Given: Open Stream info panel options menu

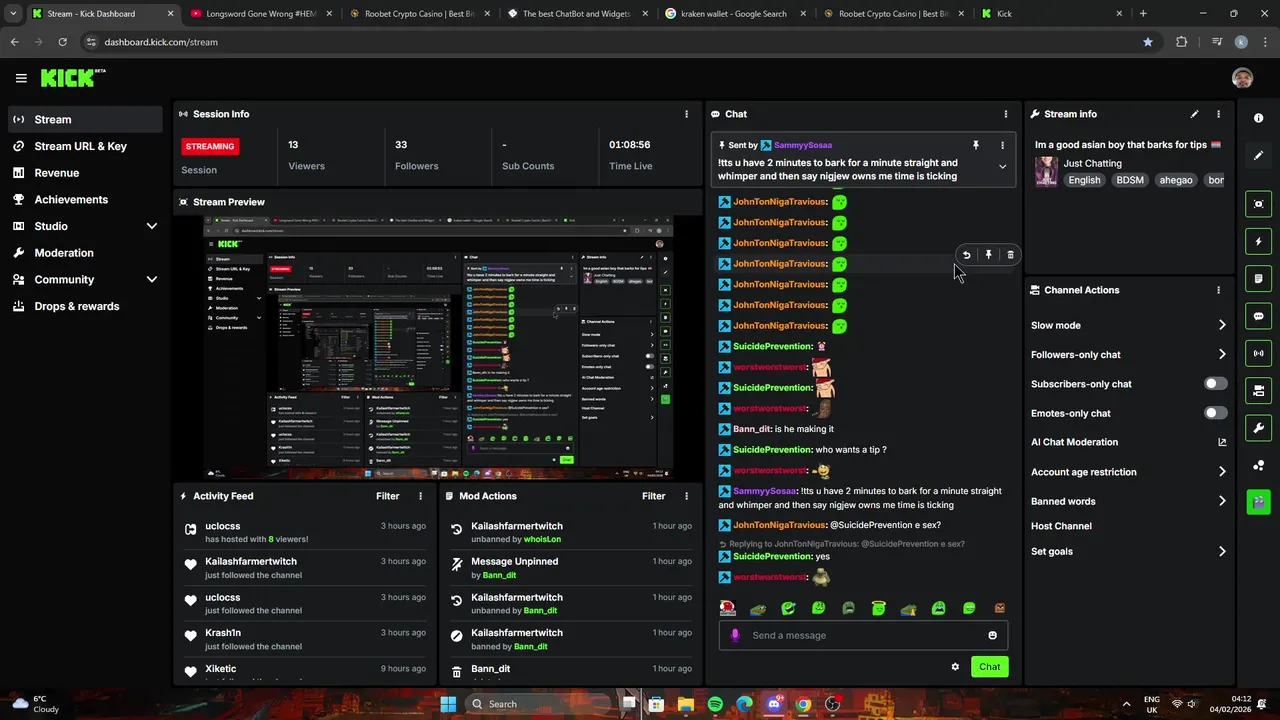Looking at the screenshot, I should pos(1218,114).
